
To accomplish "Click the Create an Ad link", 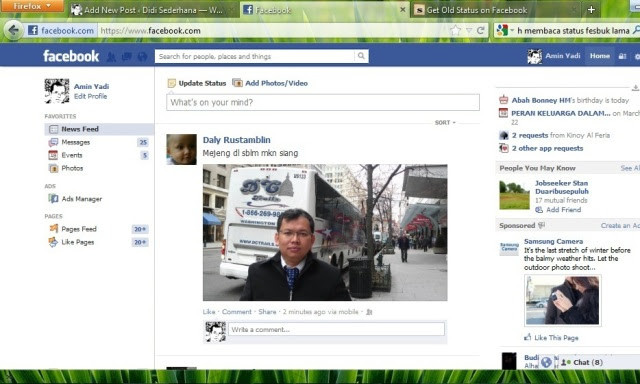I will coord(620,226).
